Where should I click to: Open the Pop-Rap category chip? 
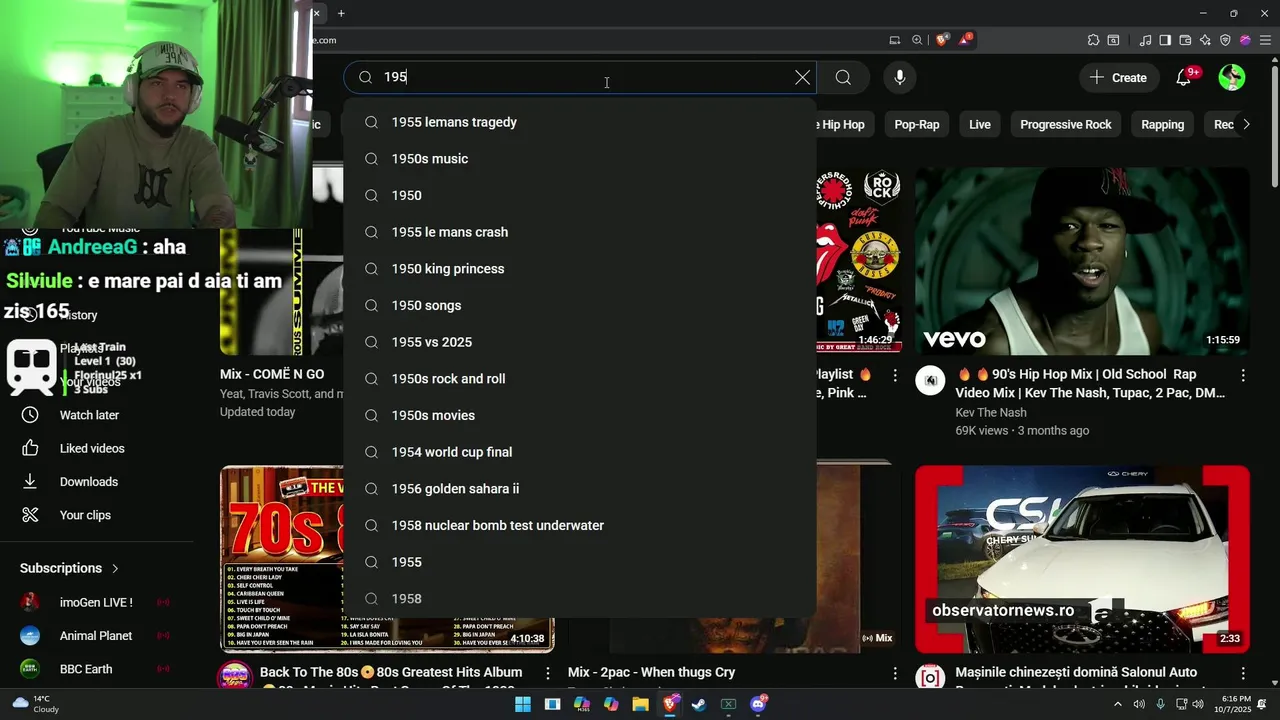[917, 125]
